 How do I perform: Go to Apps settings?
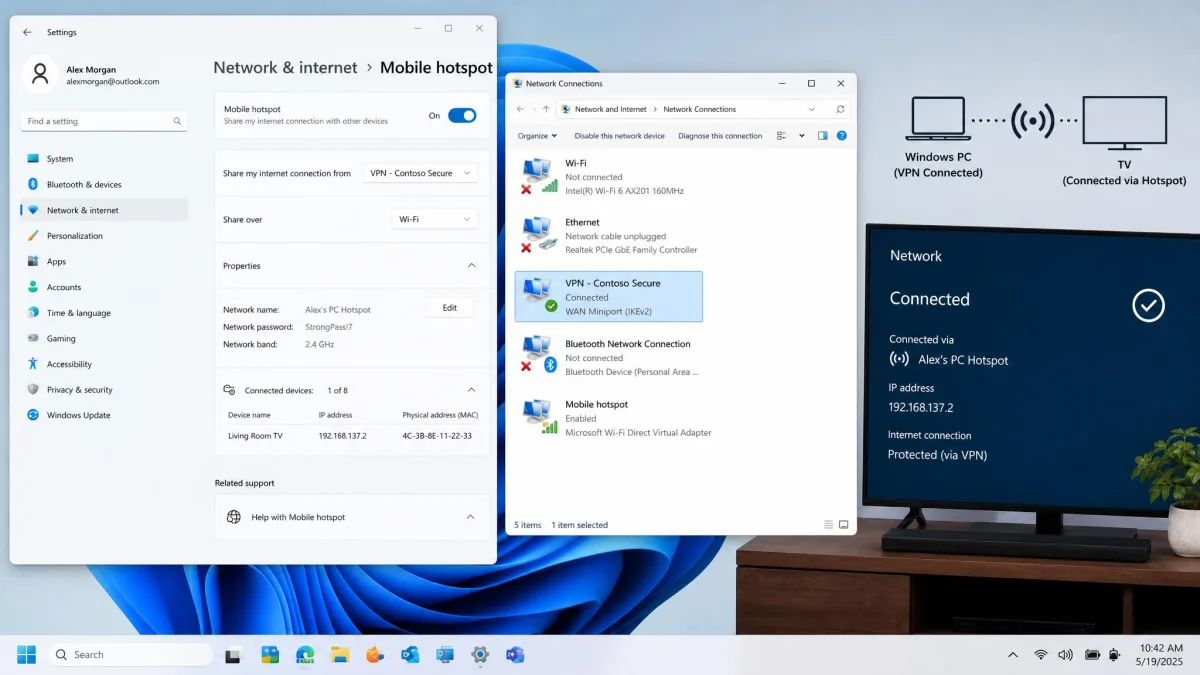(104, 262)
